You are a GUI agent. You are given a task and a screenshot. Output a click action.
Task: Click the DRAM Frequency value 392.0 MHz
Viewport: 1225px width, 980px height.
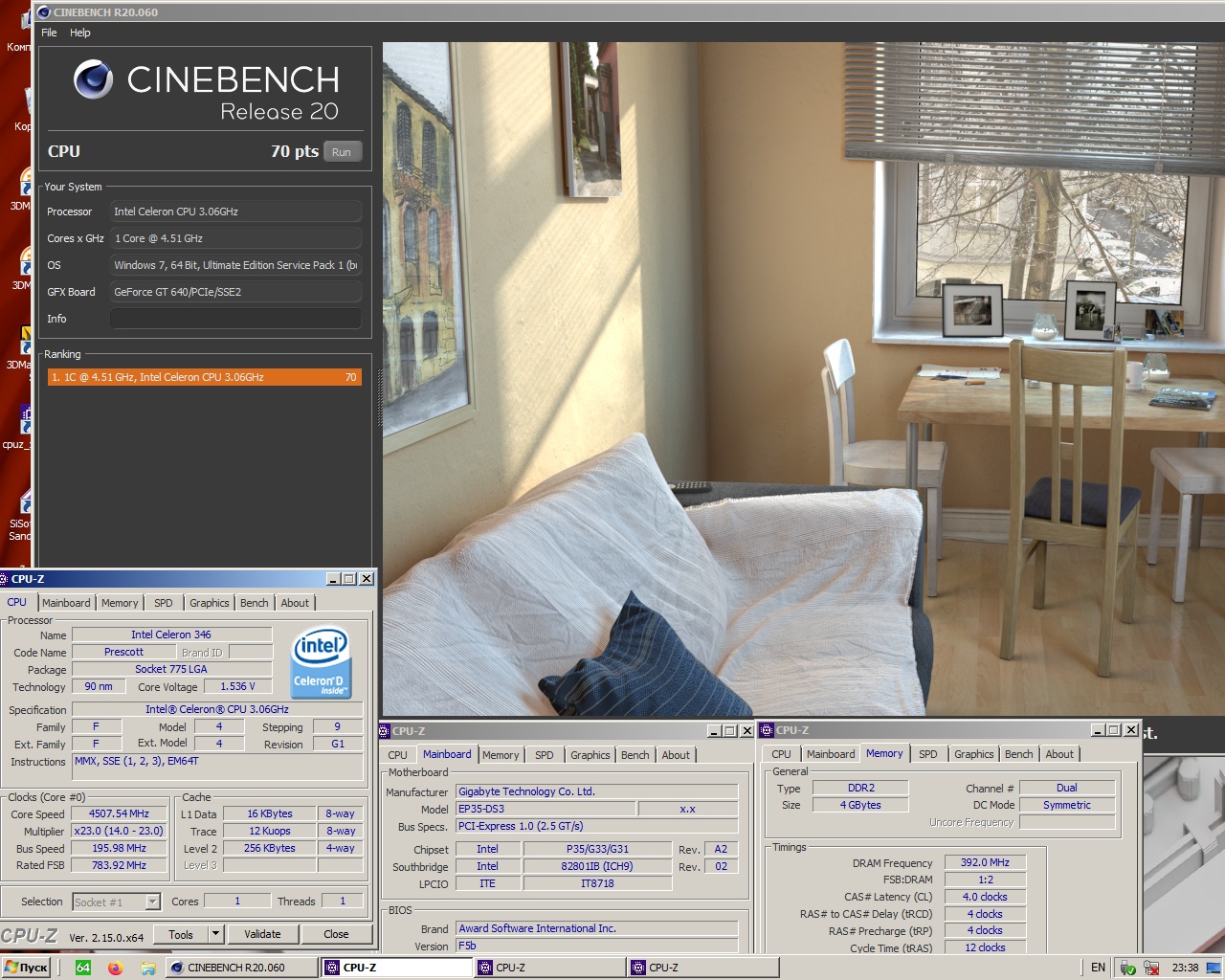(985, 862)
